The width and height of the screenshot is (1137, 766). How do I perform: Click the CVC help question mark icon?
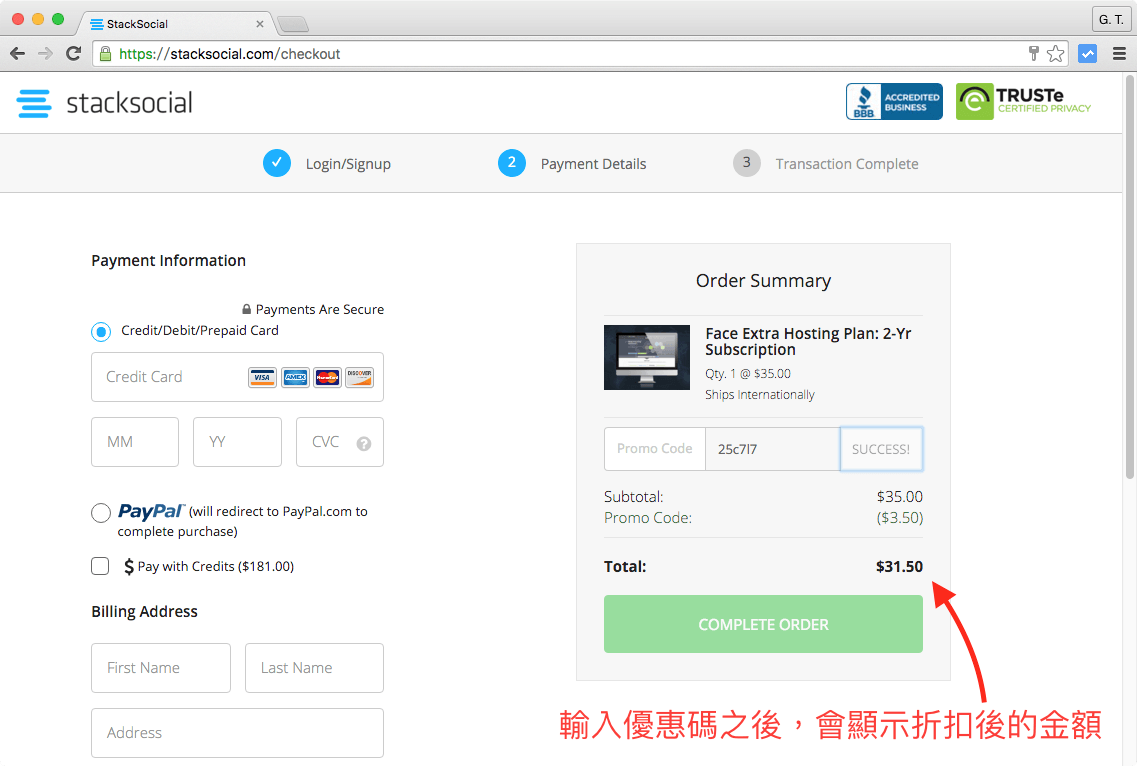[x=364, y=443]
